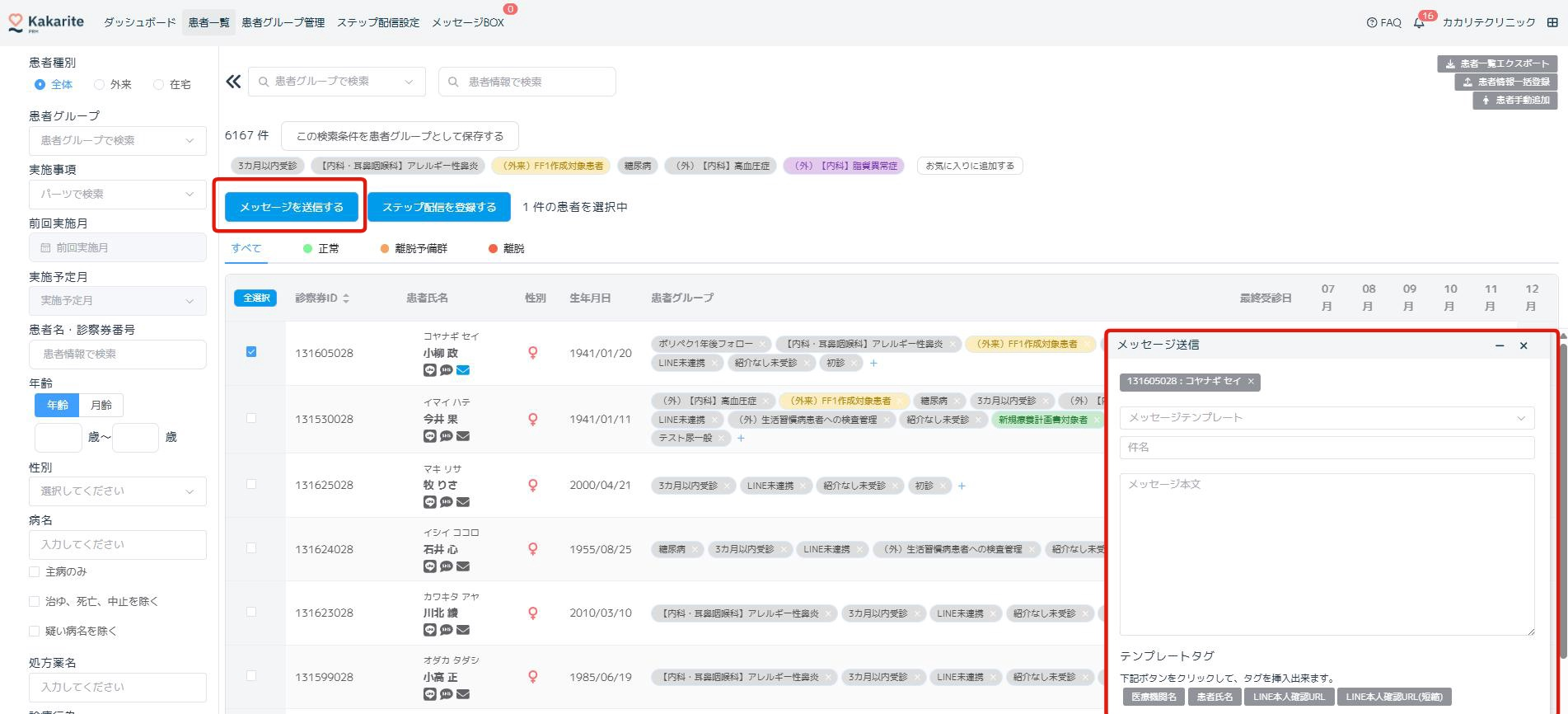This screenshot has height=714, width=1568.
Task: Click into the メッセージ本文 text area
Action: coord(1326,552)
